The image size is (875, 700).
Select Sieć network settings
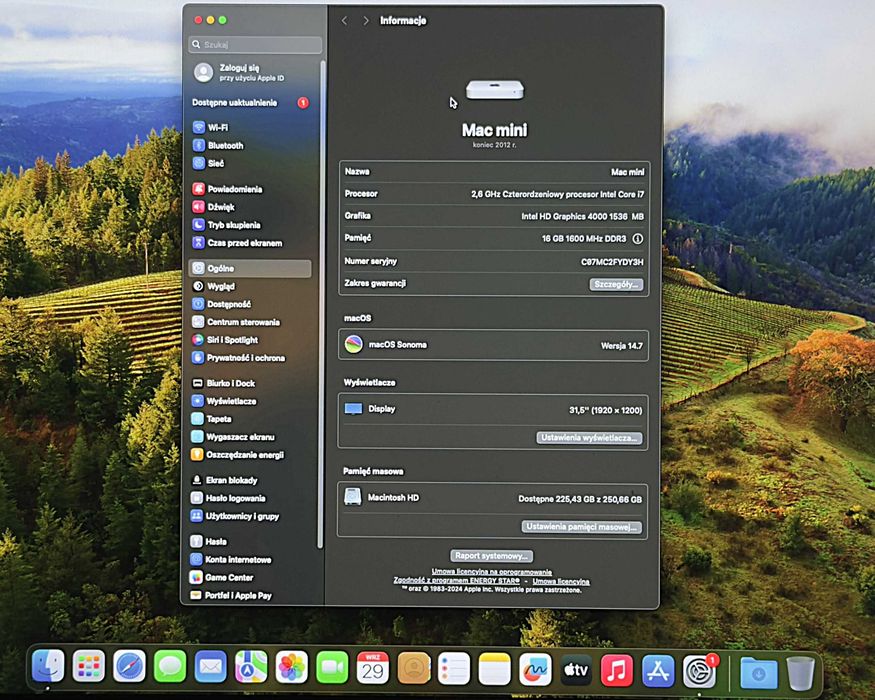208,163
